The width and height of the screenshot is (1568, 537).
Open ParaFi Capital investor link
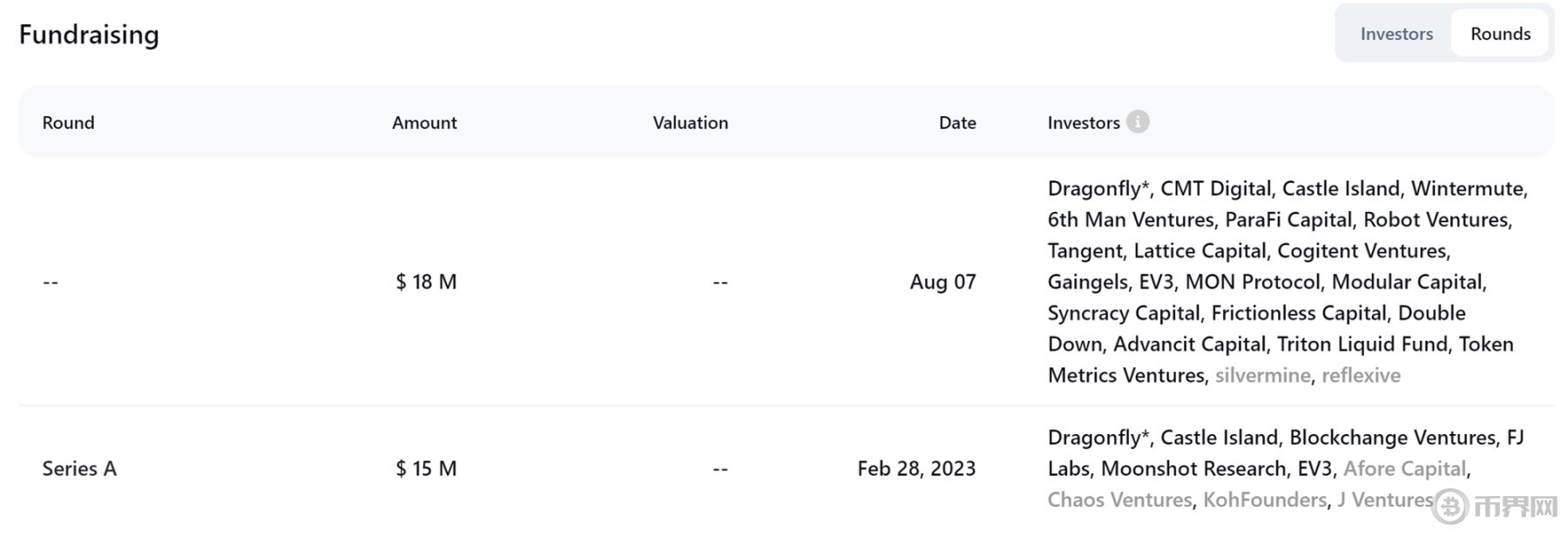click(x=1288, y=220)
